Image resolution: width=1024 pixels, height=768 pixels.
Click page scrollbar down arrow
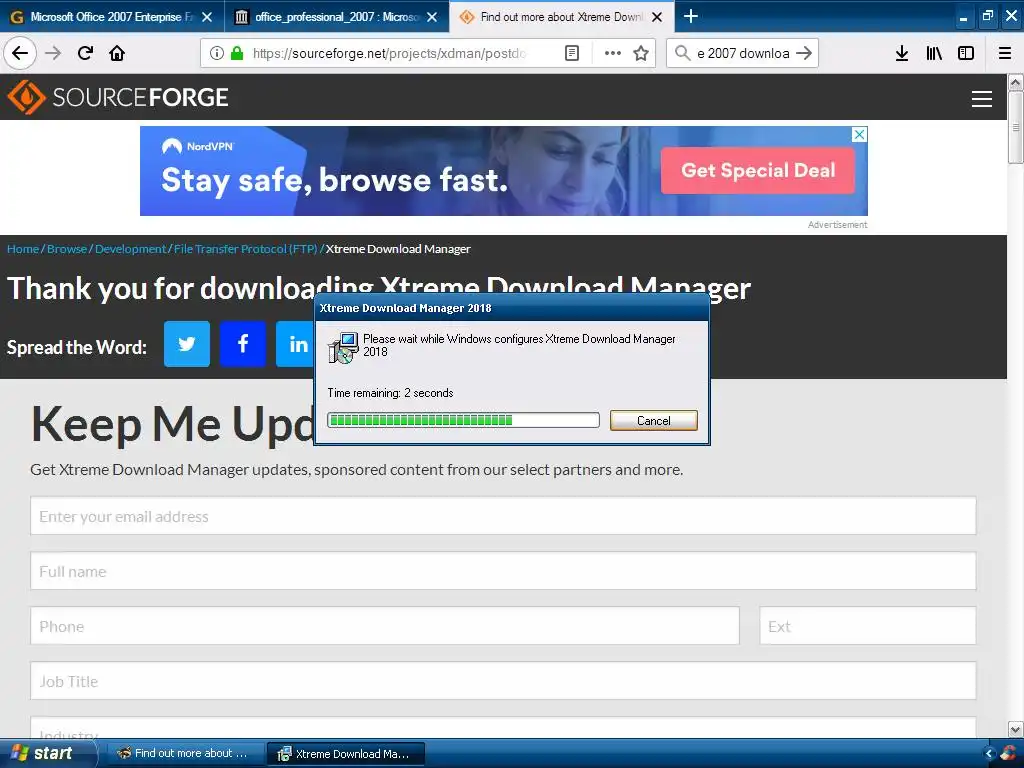point(1016,729)
